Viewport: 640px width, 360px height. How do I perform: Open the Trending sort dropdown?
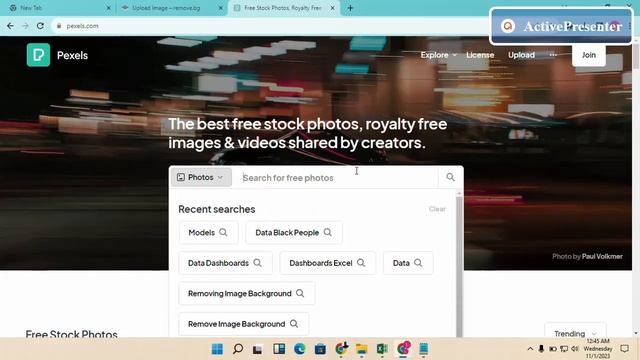tap(575, 333)
